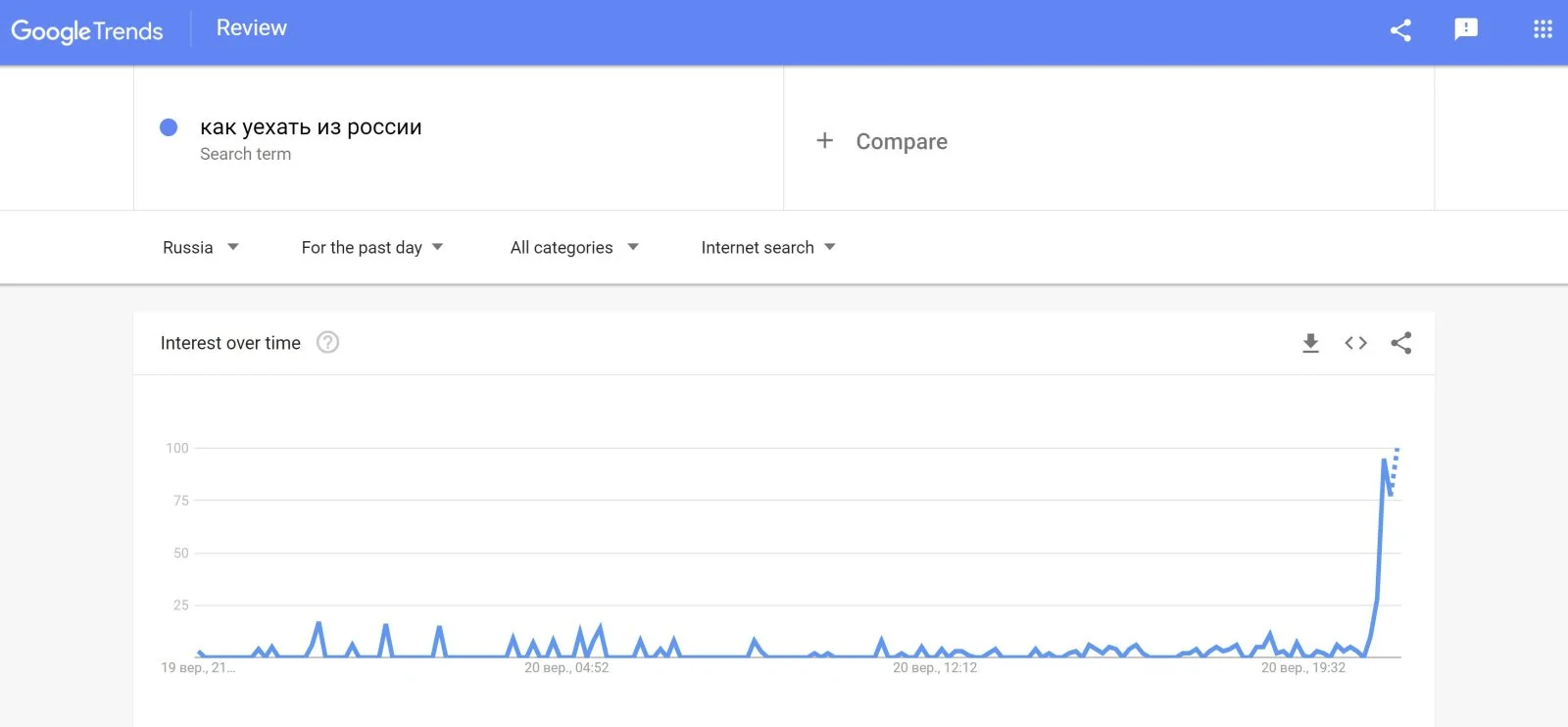Expand the Internet search type dropdown
This screenshot has height=727, width=1568.
point(767,248)
